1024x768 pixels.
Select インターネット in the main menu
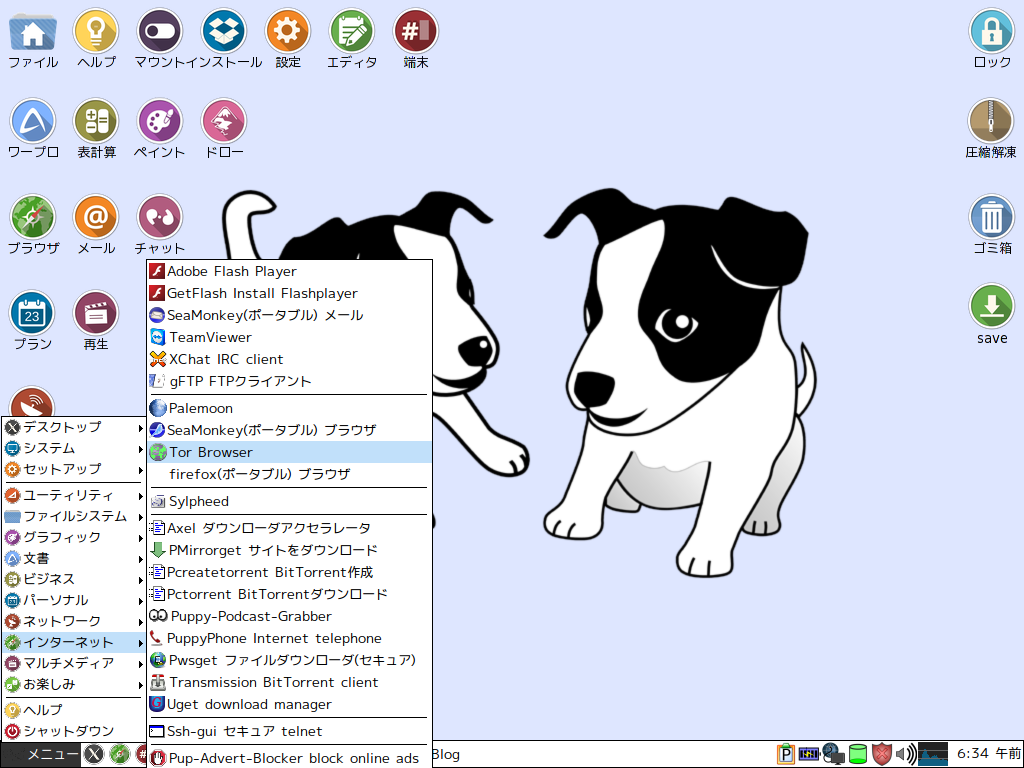pyautogui.click(x=73, y=643)
